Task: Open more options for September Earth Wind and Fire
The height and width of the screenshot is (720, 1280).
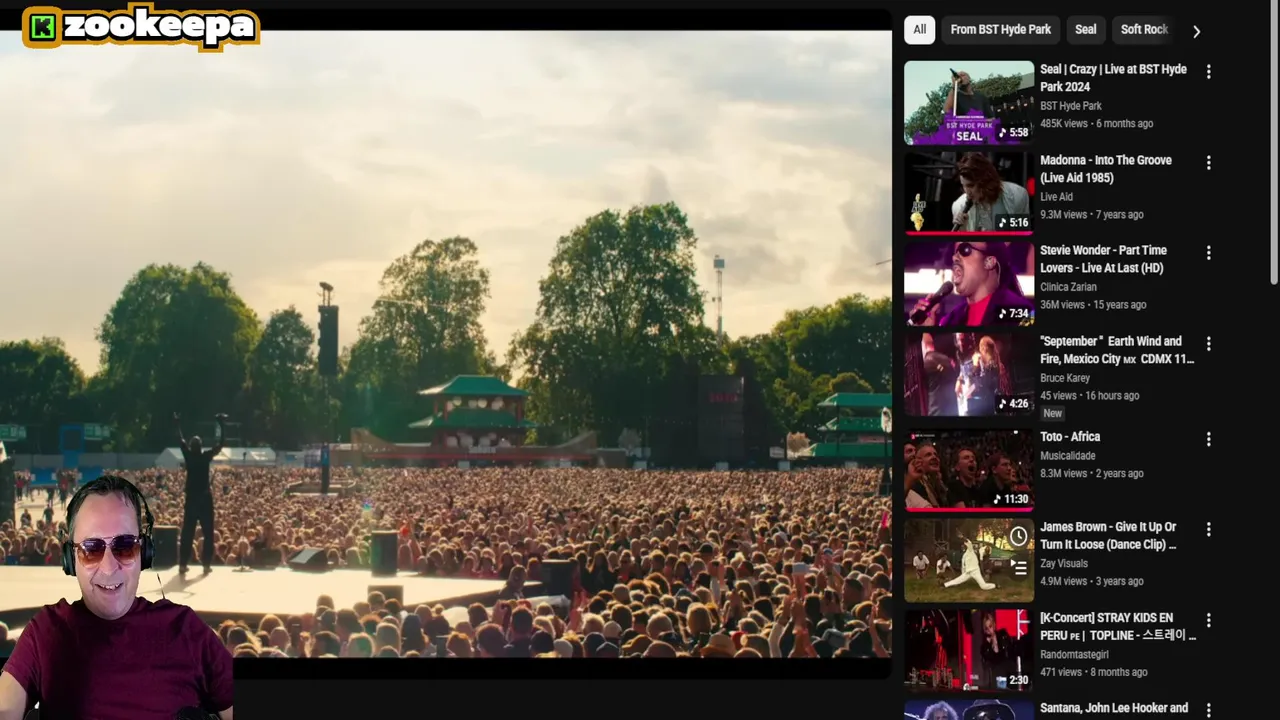Action: (x=1208, y=344)
